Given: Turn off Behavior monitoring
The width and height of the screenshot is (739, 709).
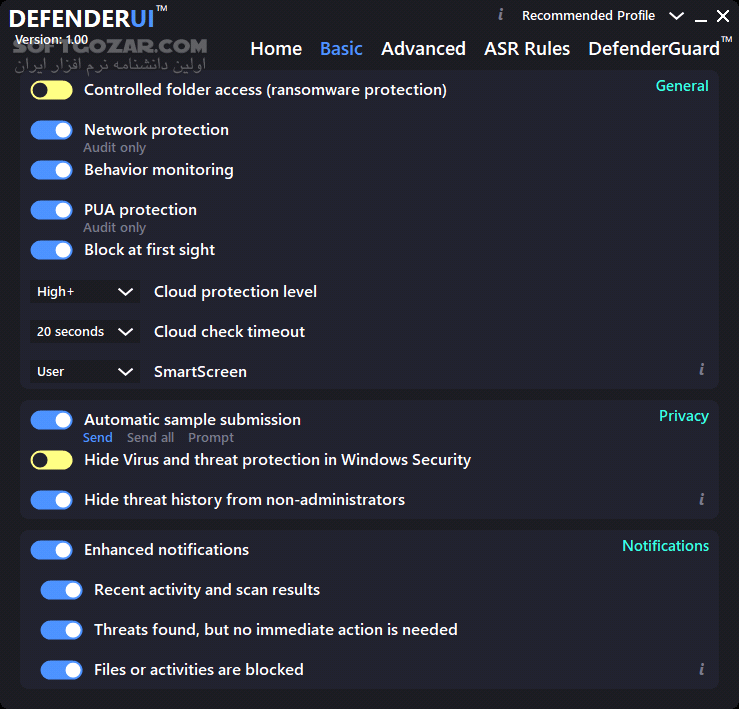Looking at the screenshot, I should click(x=51, y=170).
